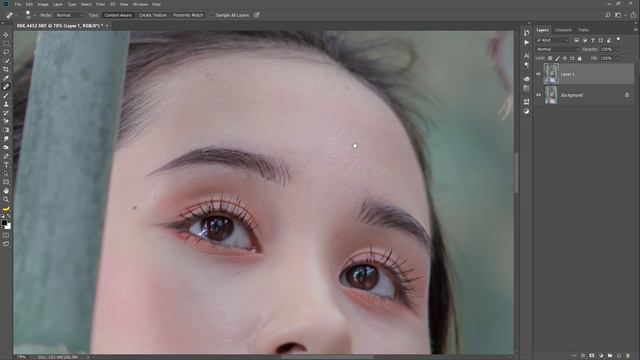Click the layer Opacity value field
640x360 pixels.
[x=606, y=49]
